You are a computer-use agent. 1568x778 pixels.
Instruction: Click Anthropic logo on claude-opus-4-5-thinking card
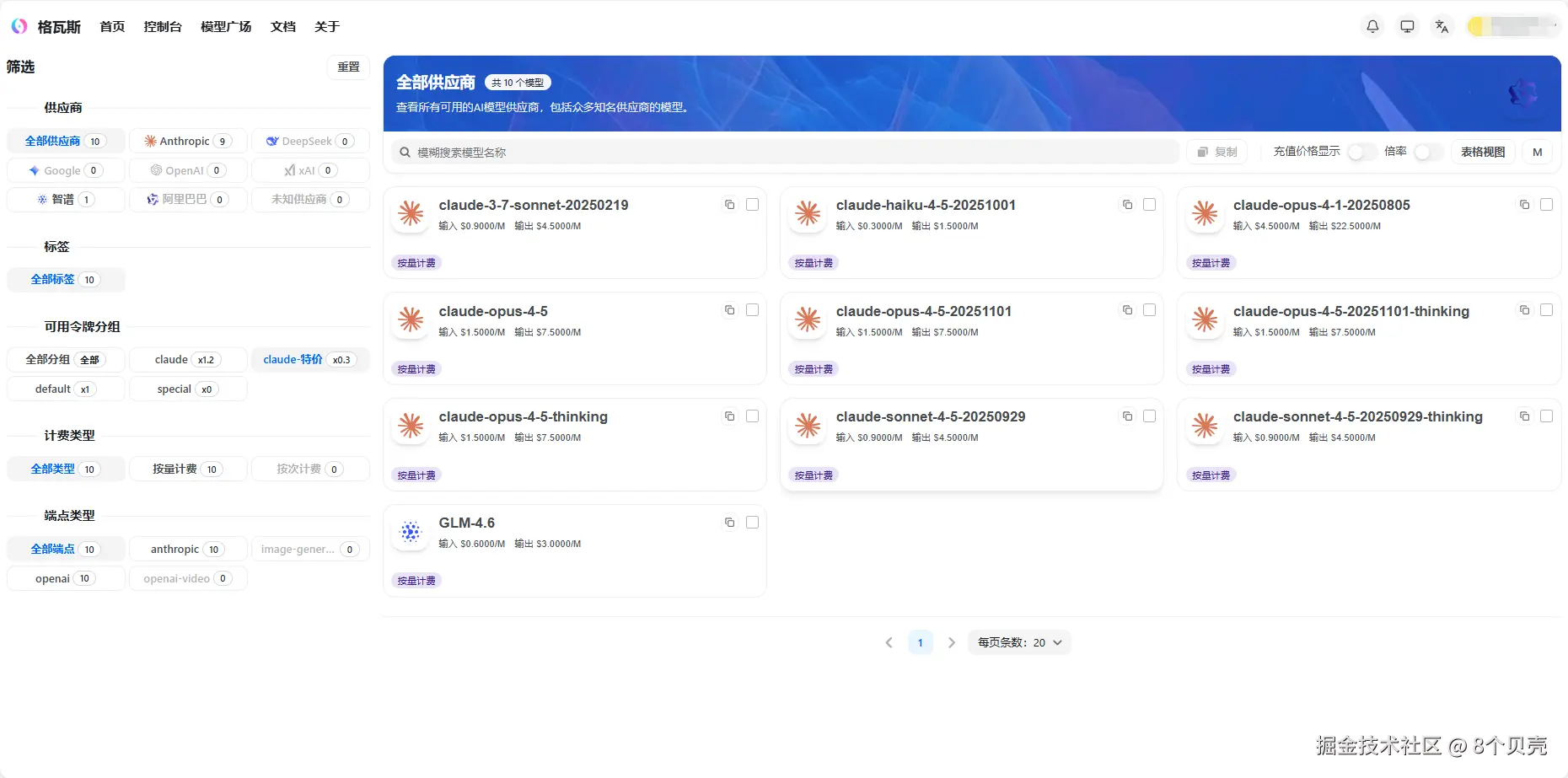(411, 426)
